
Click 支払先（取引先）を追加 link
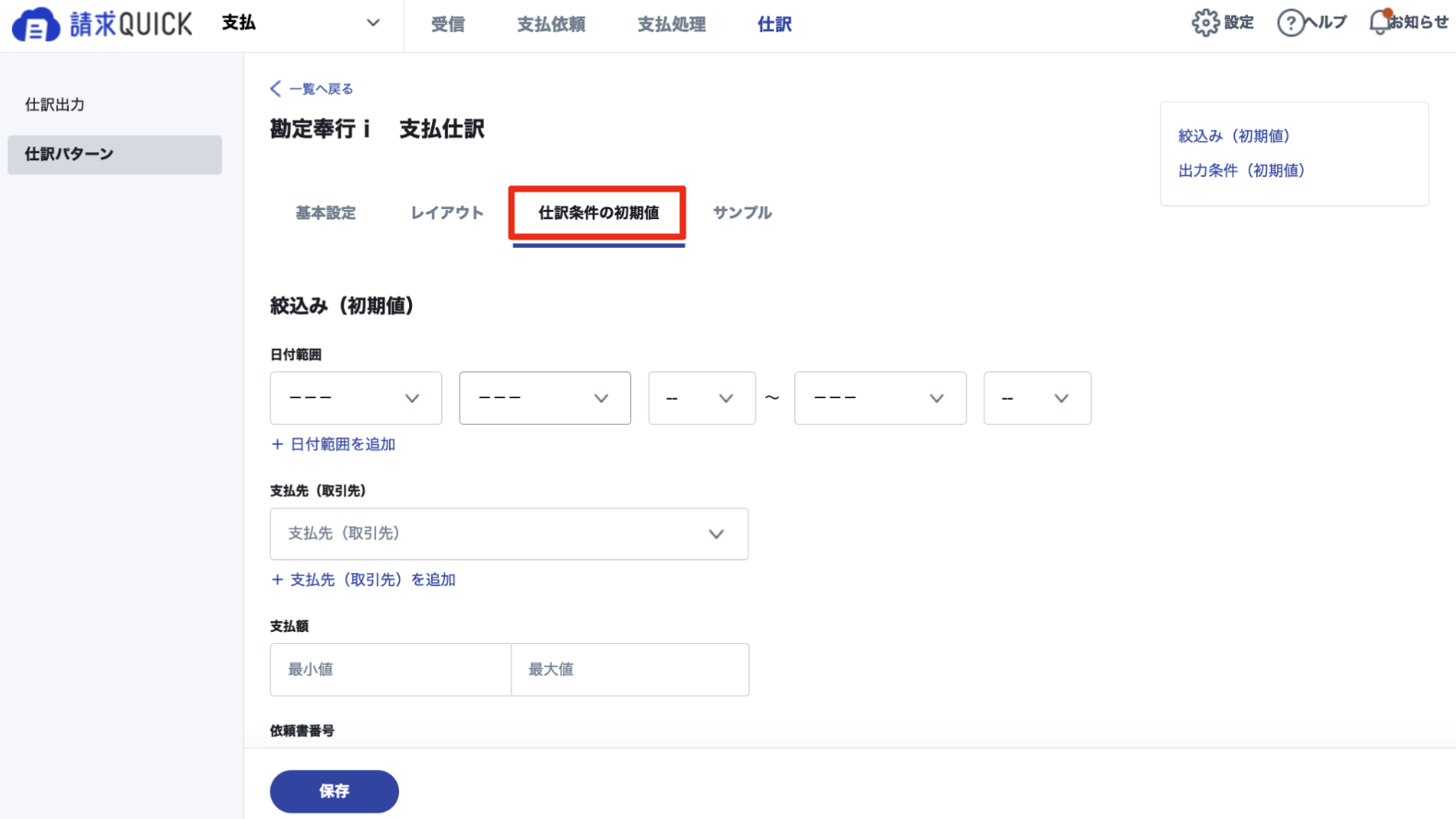[x=373, y=579]
